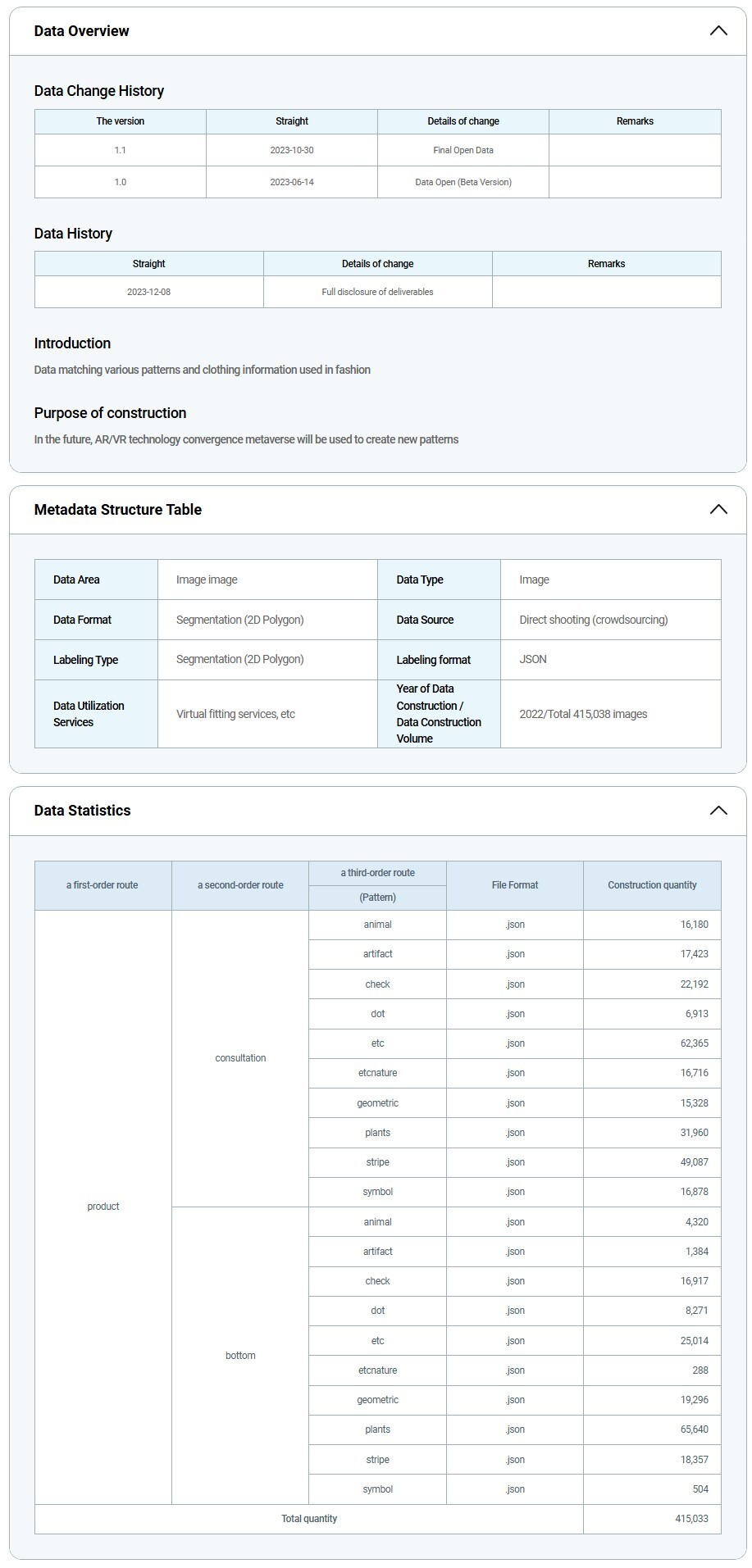Collapse the Data Statistics section chevron
The image size is (752, 1568).
(718, 810)
